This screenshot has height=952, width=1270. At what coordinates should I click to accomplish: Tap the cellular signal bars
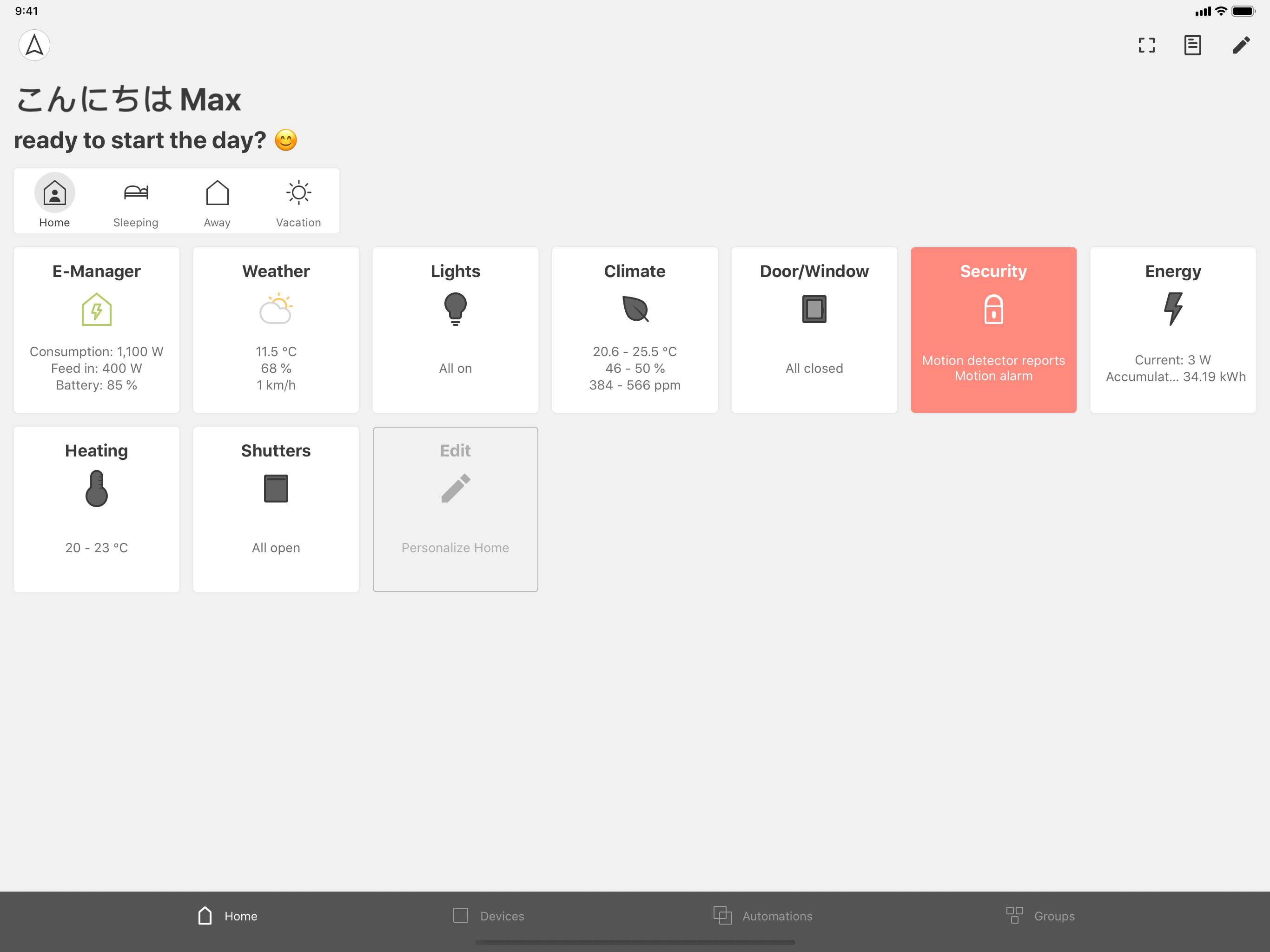pos(1203,11)
